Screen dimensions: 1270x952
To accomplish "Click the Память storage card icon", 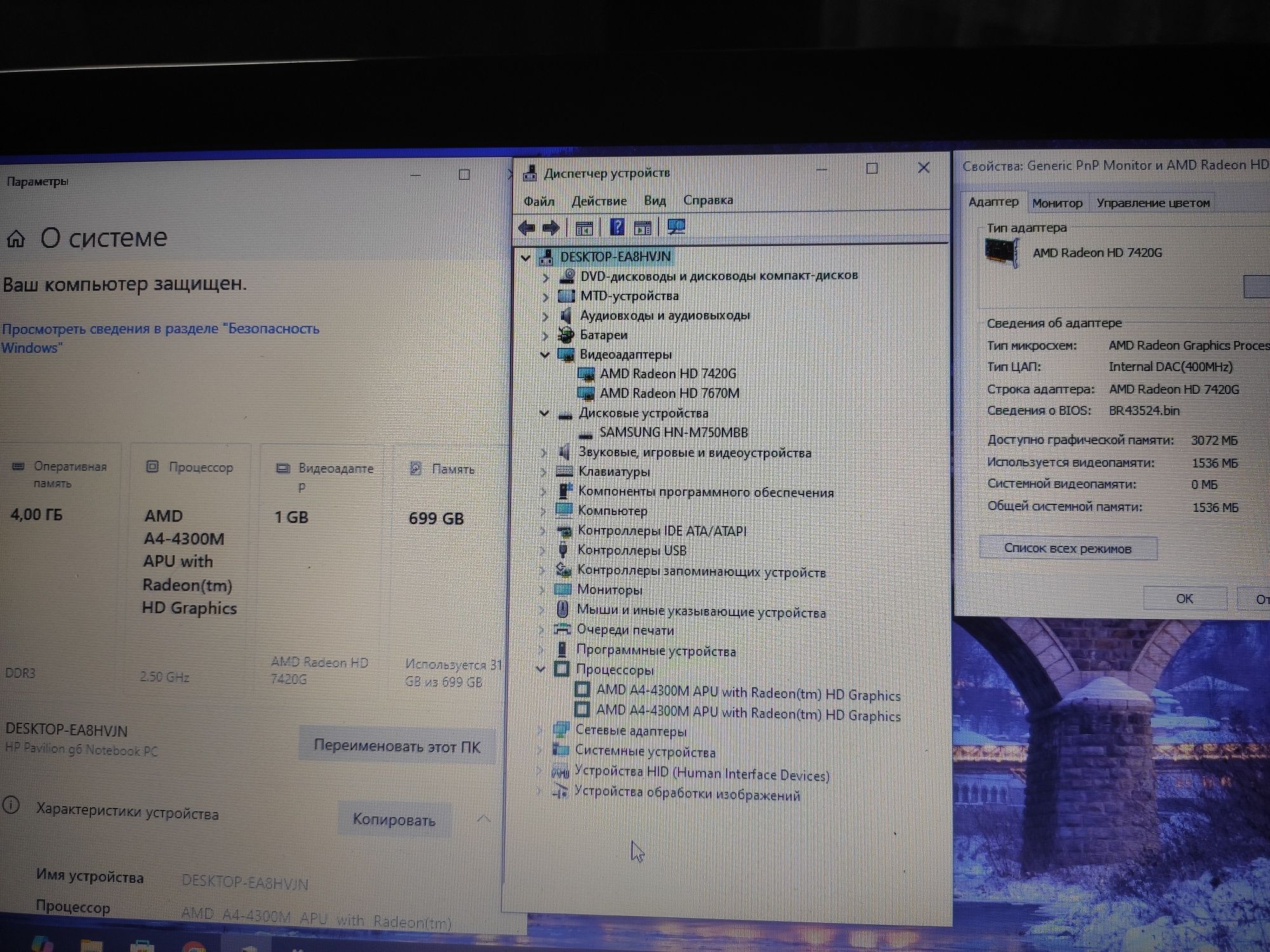I will click(415, 468).
